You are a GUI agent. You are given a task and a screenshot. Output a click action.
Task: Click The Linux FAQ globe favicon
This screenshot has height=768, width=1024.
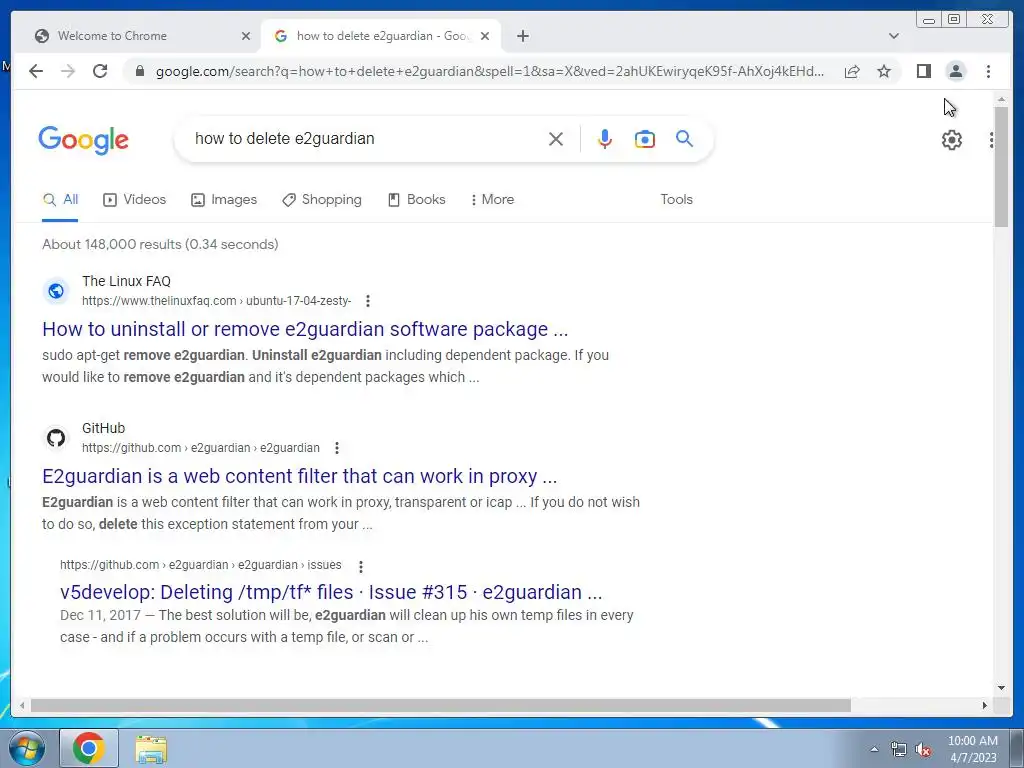pos(56,291)
